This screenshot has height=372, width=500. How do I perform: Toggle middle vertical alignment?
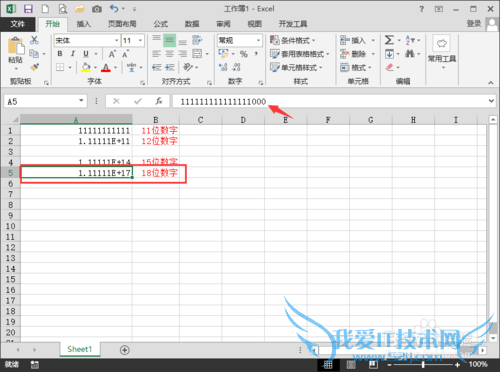[x=169, y=41]
